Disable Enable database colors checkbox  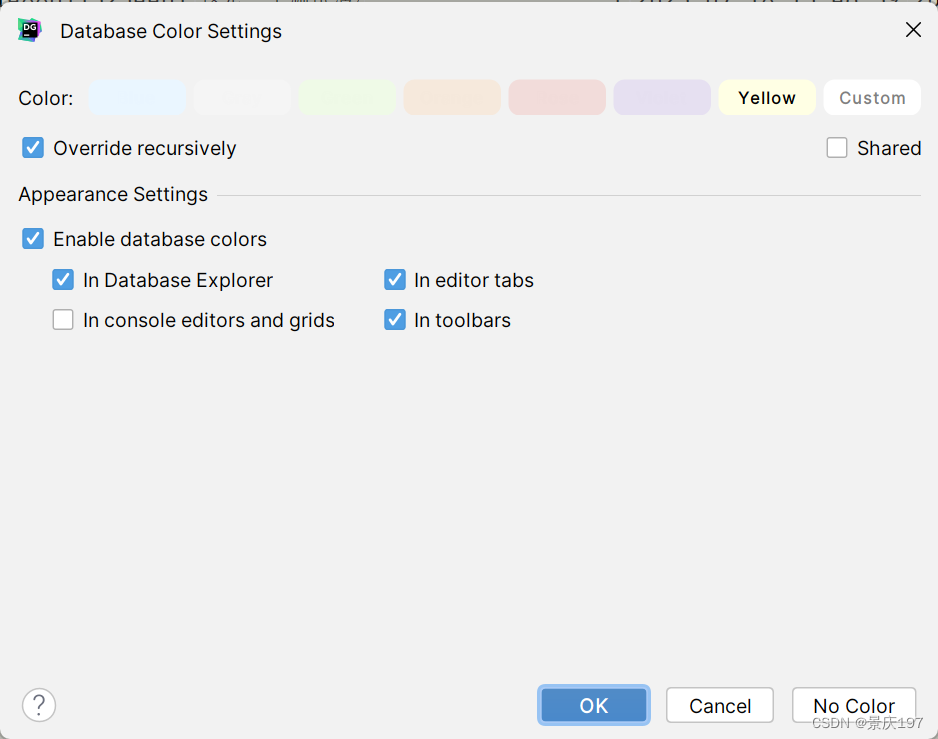tap(34, 239)
